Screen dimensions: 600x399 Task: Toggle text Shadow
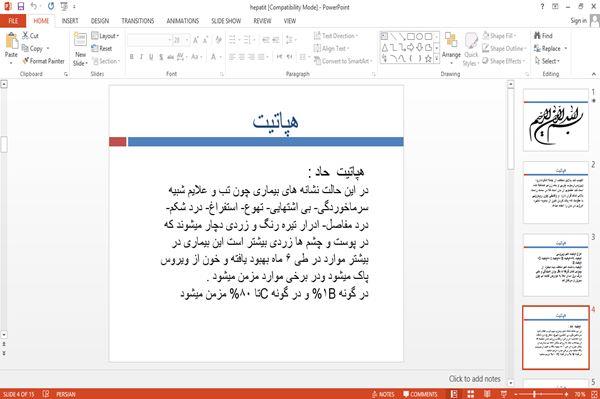coord(161,57)
